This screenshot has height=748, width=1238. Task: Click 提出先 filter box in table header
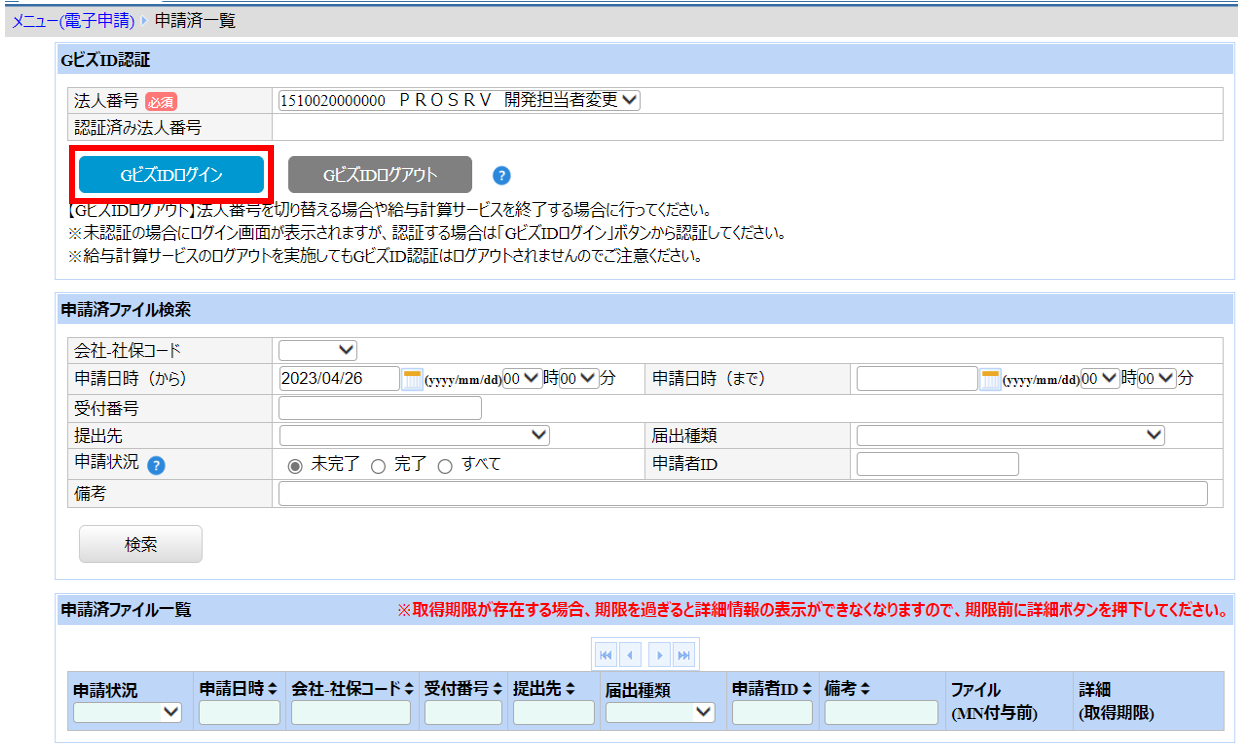(553, 712)
